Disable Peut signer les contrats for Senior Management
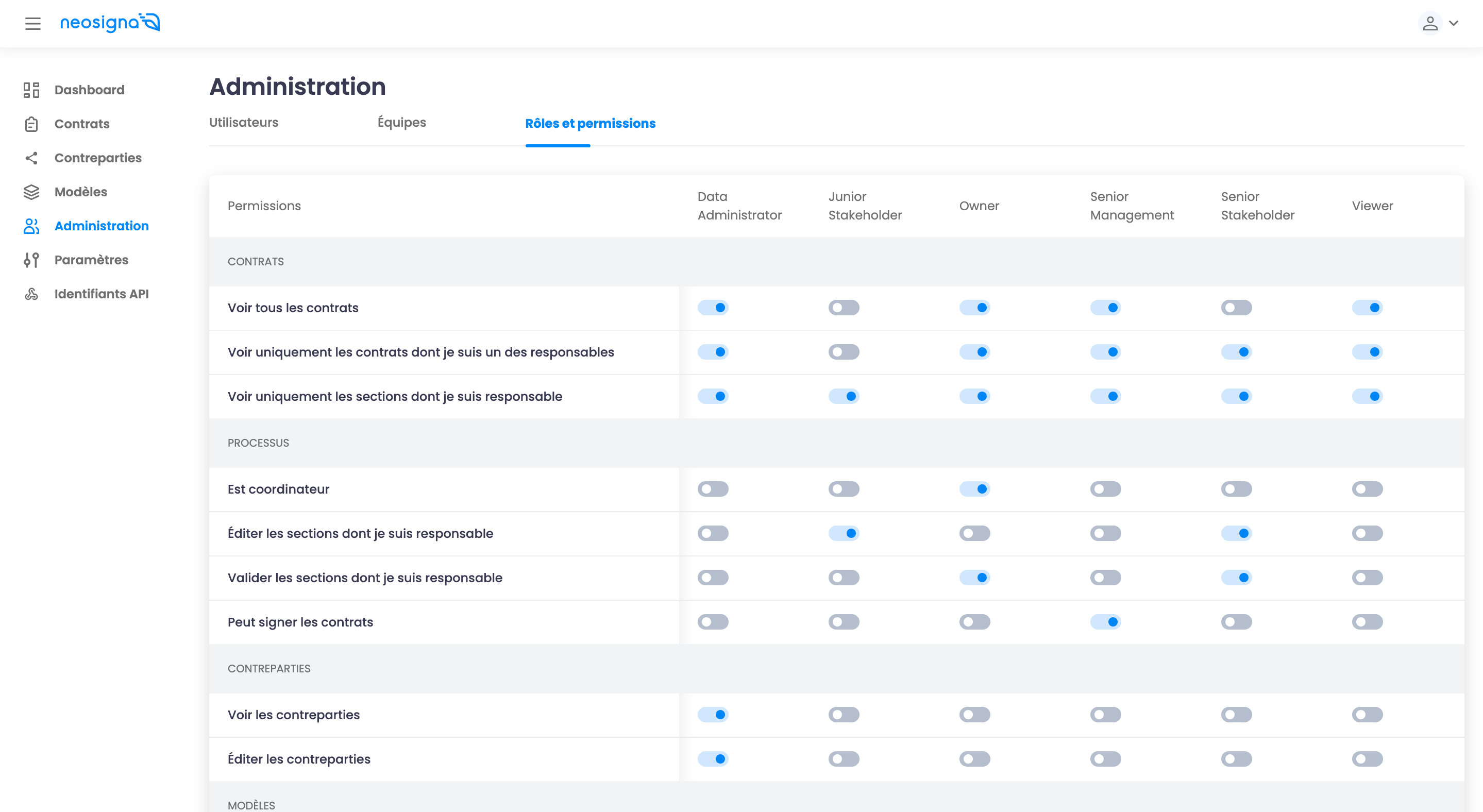Screen dimensions: 1483x812 click(x=1105, y=622)
